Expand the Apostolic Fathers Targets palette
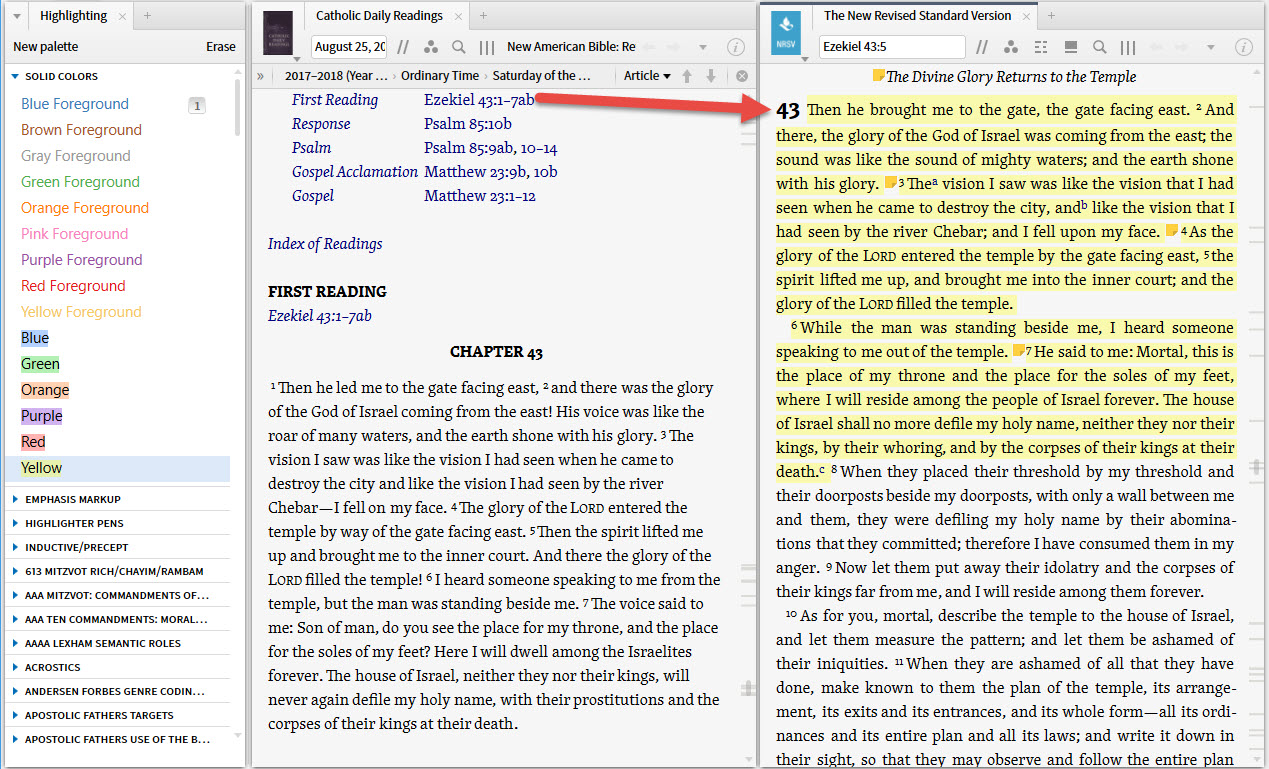This screenshot has width=1269, height=769. pyautogui.click(x=15, y=715)
